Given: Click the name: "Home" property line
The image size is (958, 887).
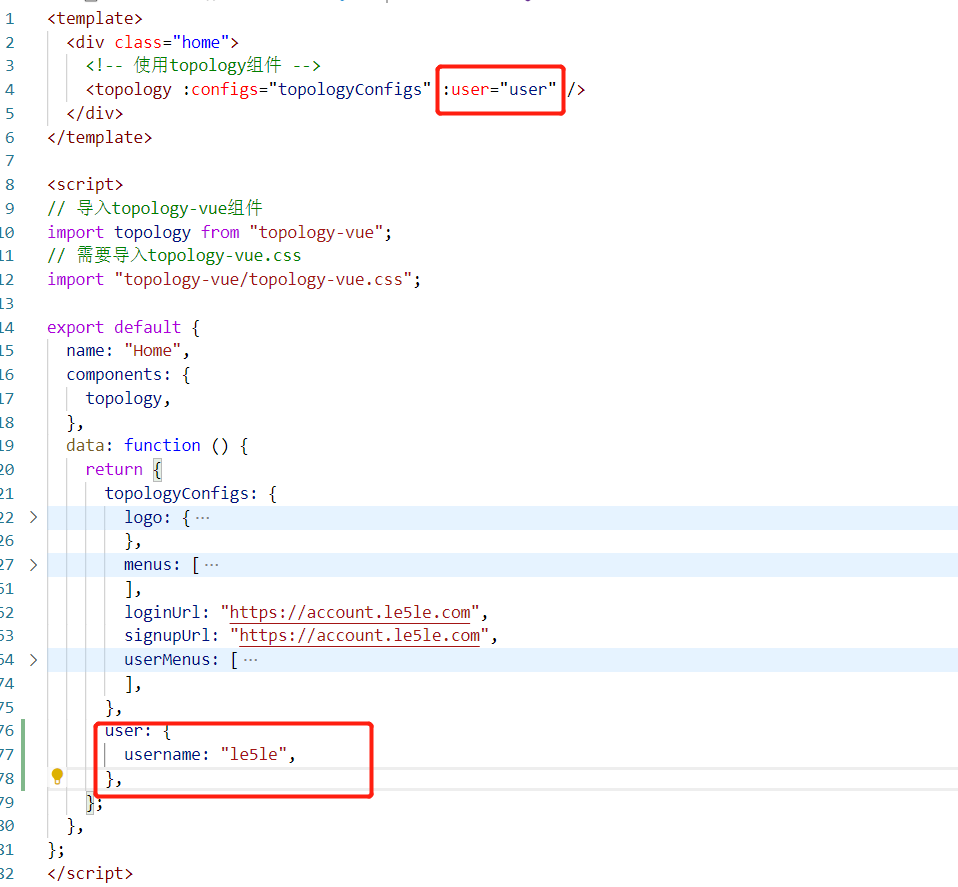Looking at the screenshot, I should [x=128, y=351].
